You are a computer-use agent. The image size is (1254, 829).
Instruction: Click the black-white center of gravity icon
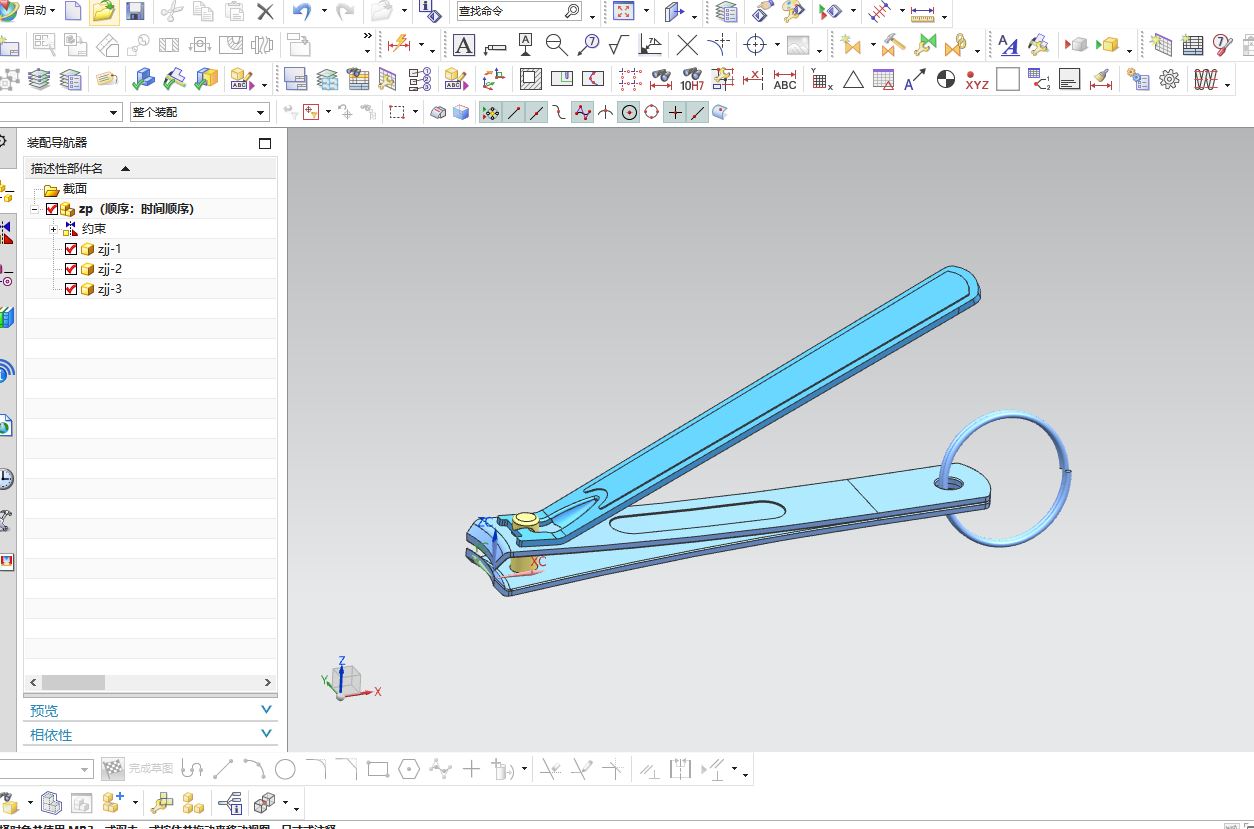[x=945, y=79]
